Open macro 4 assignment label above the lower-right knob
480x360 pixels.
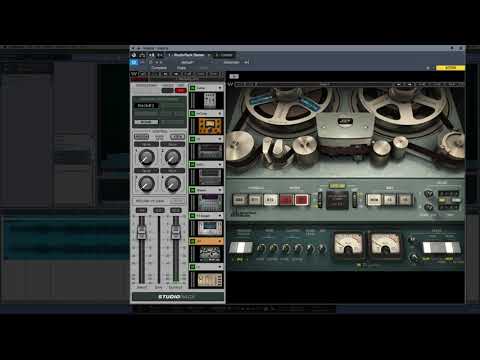point(172,171)
